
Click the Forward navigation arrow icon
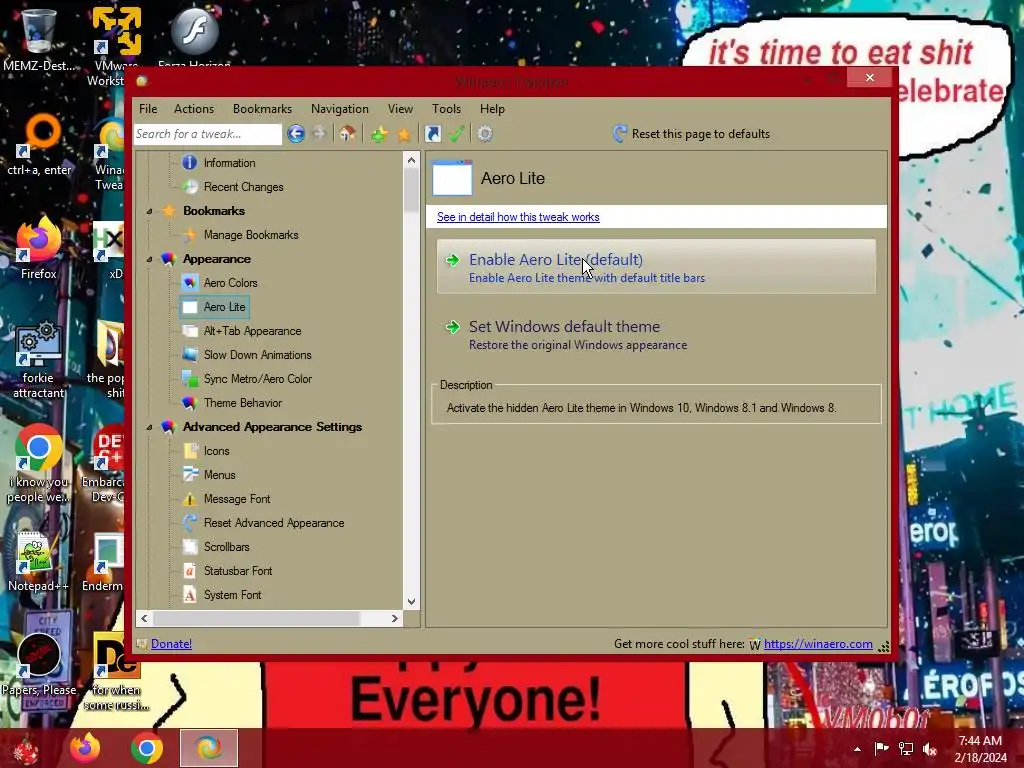click(319, 134)
